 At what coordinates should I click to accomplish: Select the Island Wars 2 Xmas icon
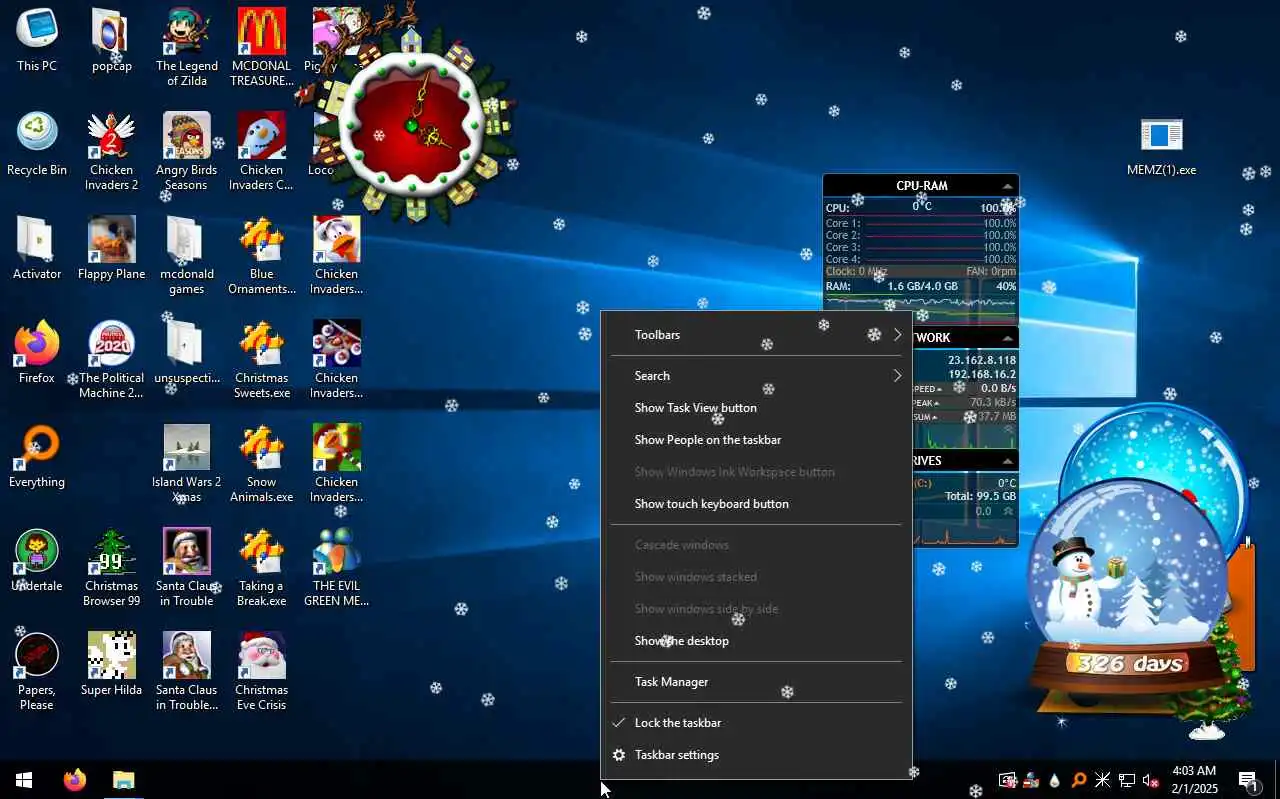point(187,463)
